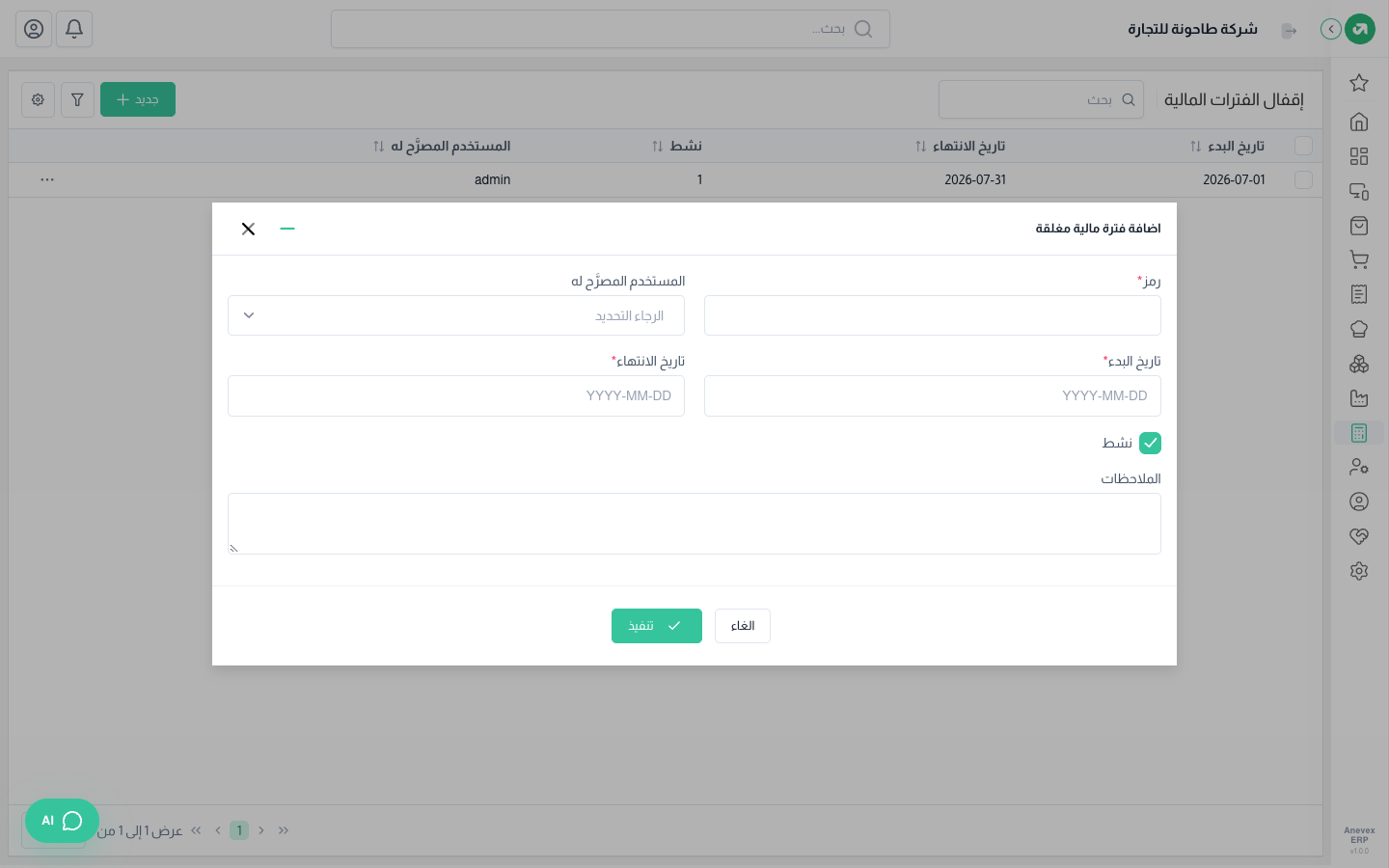Select the calculator accounting icon in the sidebar
Screen dimensions: 1389x868
point(1359,433)
